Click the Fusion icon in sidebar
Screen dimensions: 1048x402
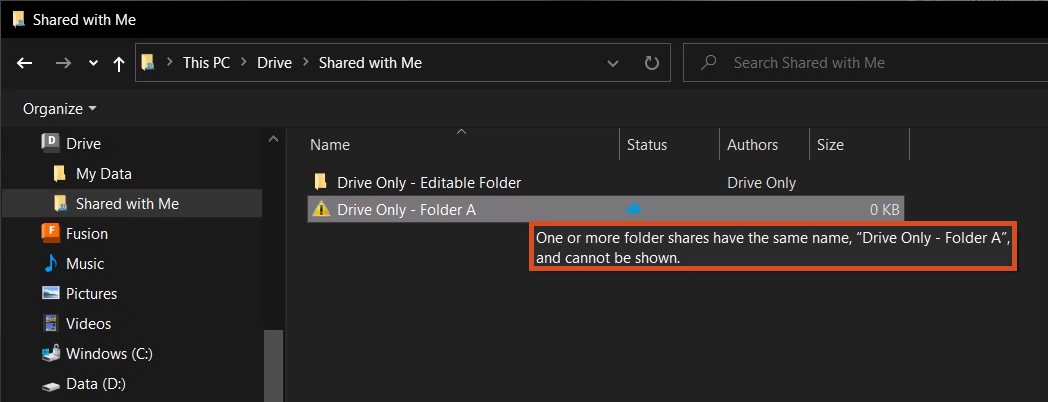tap(50, 233)
